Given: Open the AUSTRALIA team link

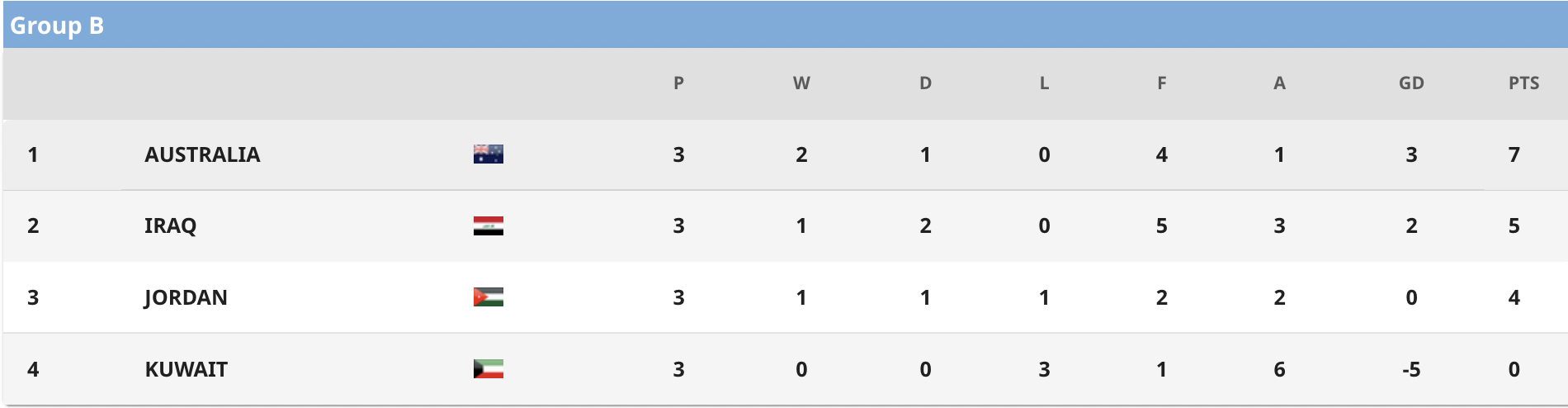Looking at the screenshot, I should point(202,154).
